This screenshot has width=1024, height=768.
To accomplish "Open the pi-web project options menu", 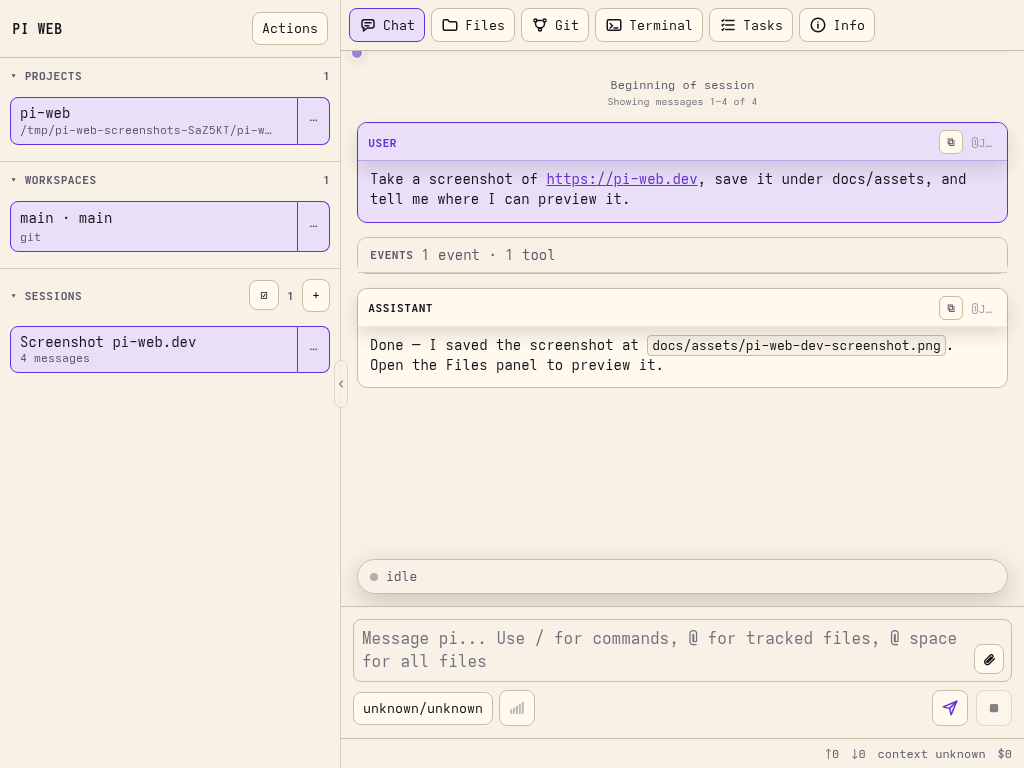I will tap(313, 121).
